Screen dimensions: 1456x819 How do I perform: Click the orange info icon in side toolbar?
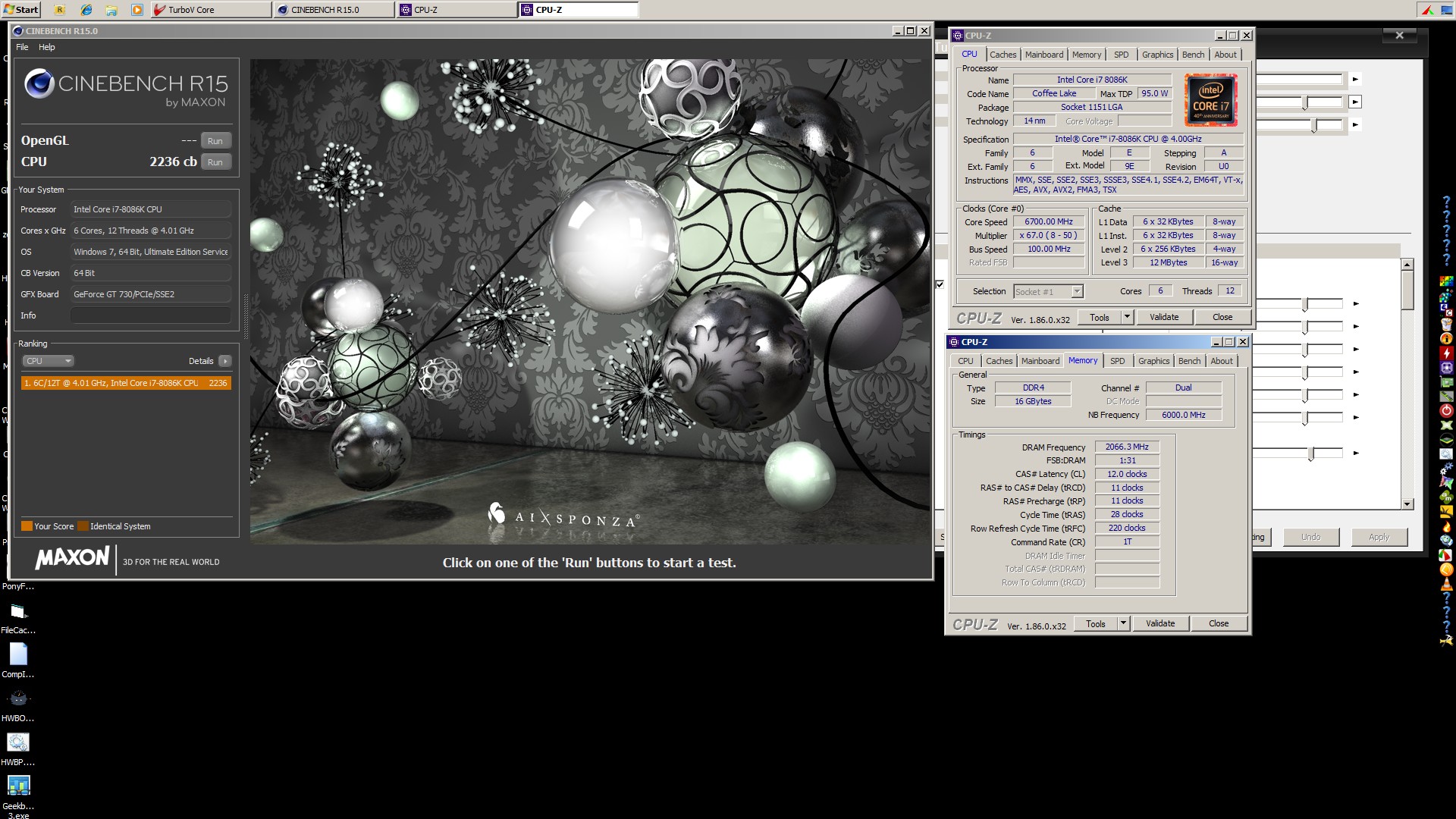coord(1446,339)
